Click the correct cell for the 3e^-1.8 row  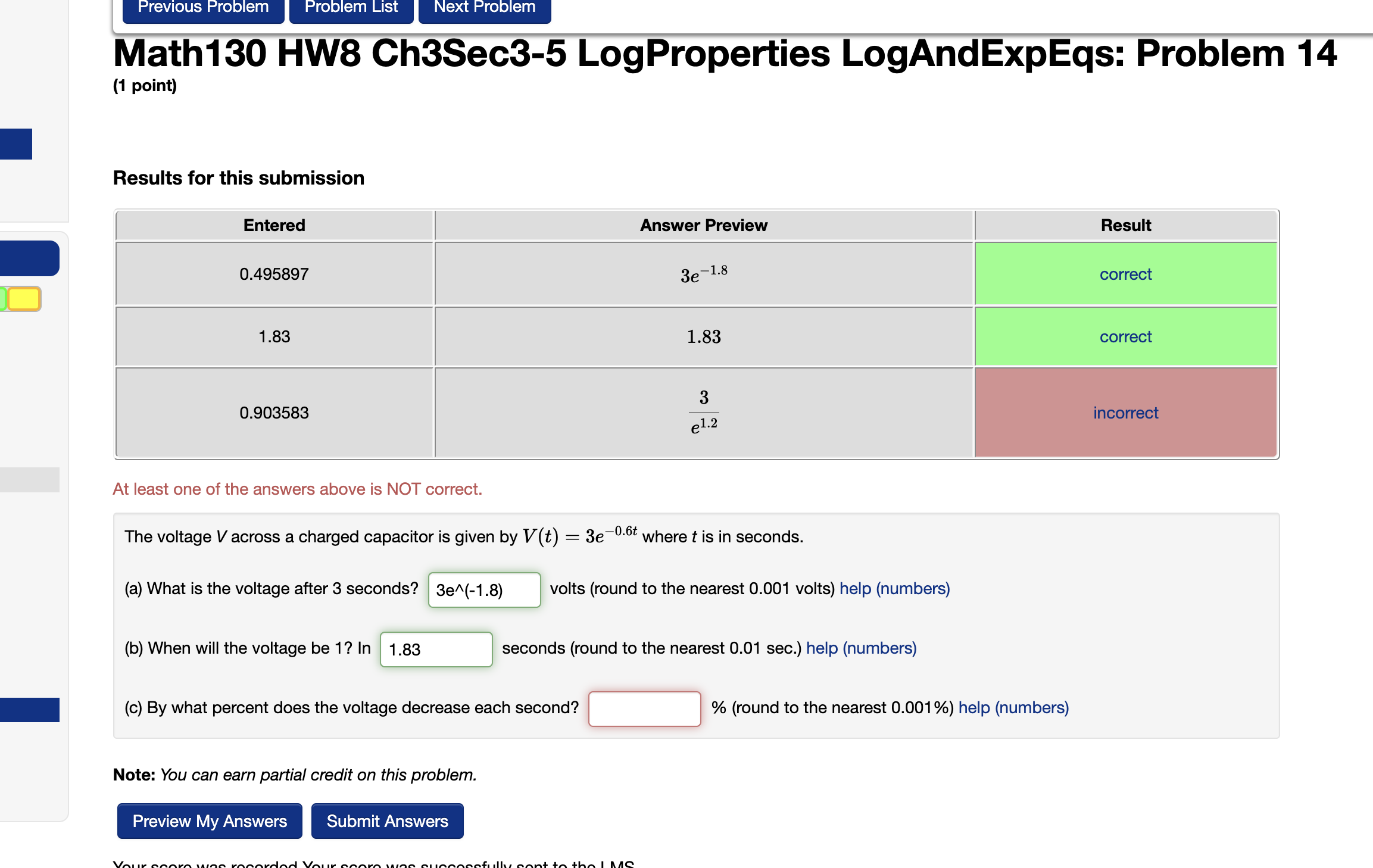[1125, 274]
